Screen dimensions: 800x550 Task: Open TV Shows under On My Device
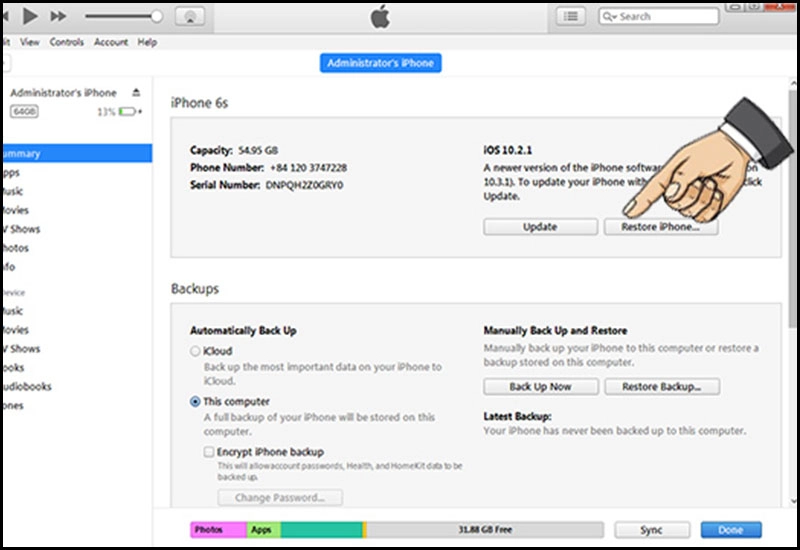click(x=21, y=348)
